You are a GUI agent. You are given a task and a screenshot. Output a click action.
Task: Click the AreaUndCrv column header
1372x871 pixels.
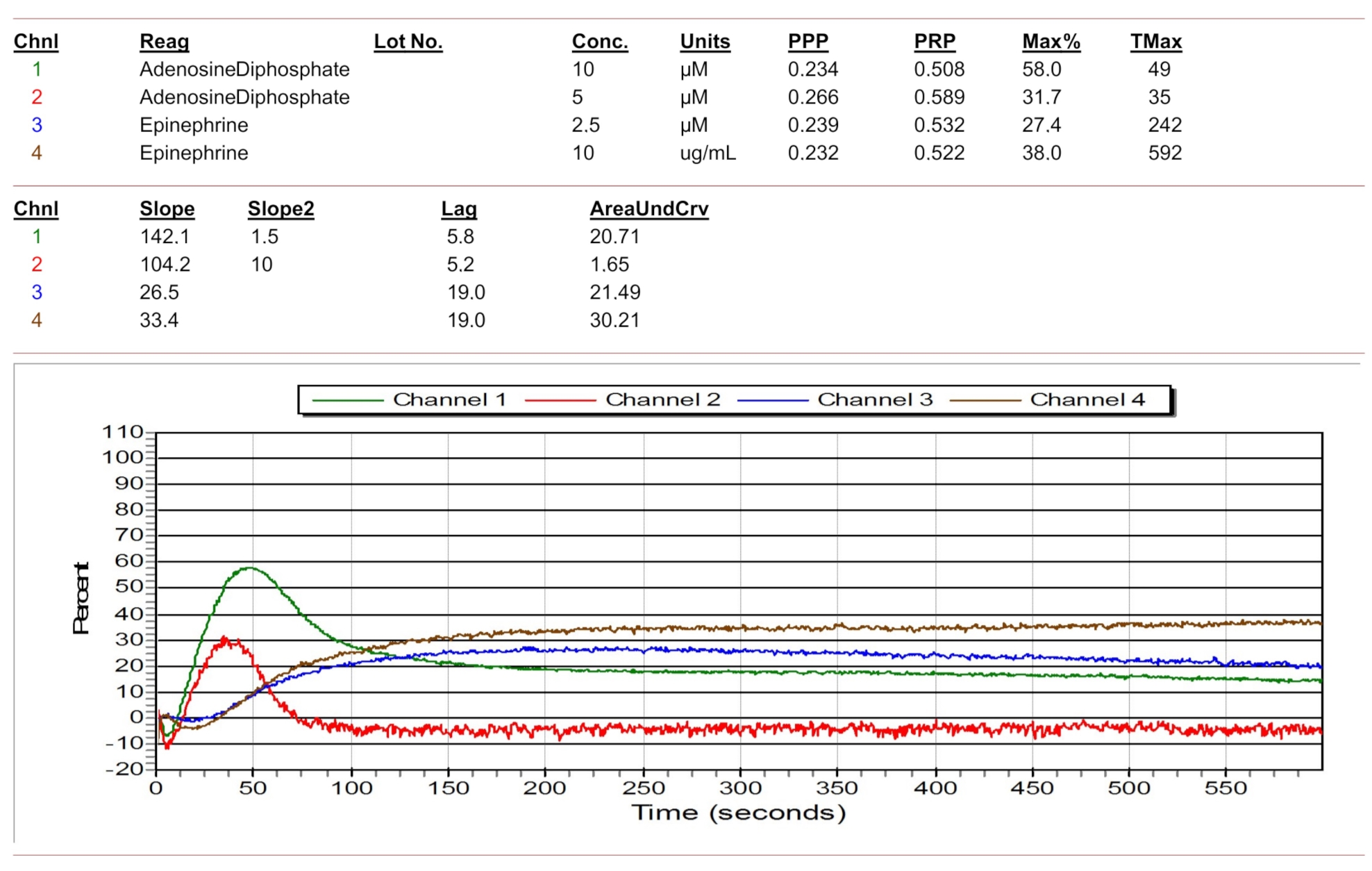(x=649, y=209)
